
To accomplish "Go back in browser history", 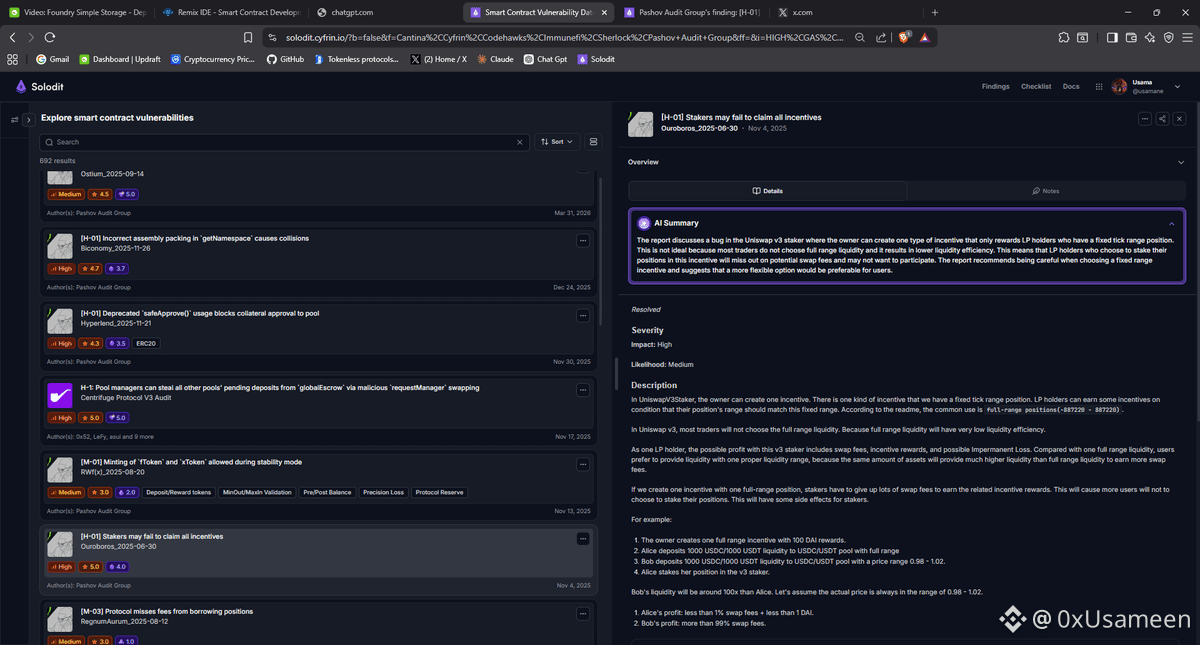I will click(13, 37).
